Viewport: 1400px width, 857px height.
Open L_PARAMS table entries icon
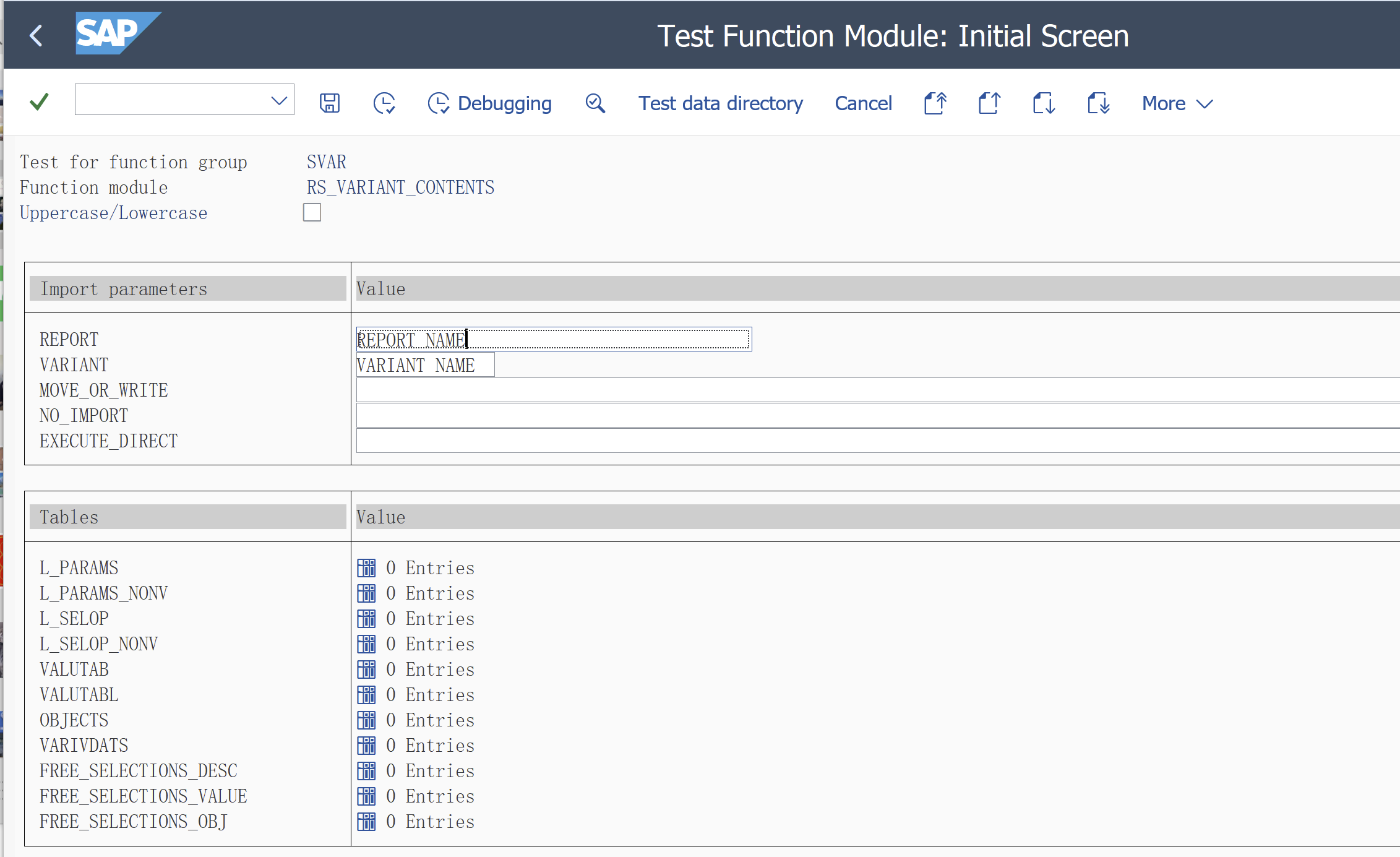[x=366, y=567]
